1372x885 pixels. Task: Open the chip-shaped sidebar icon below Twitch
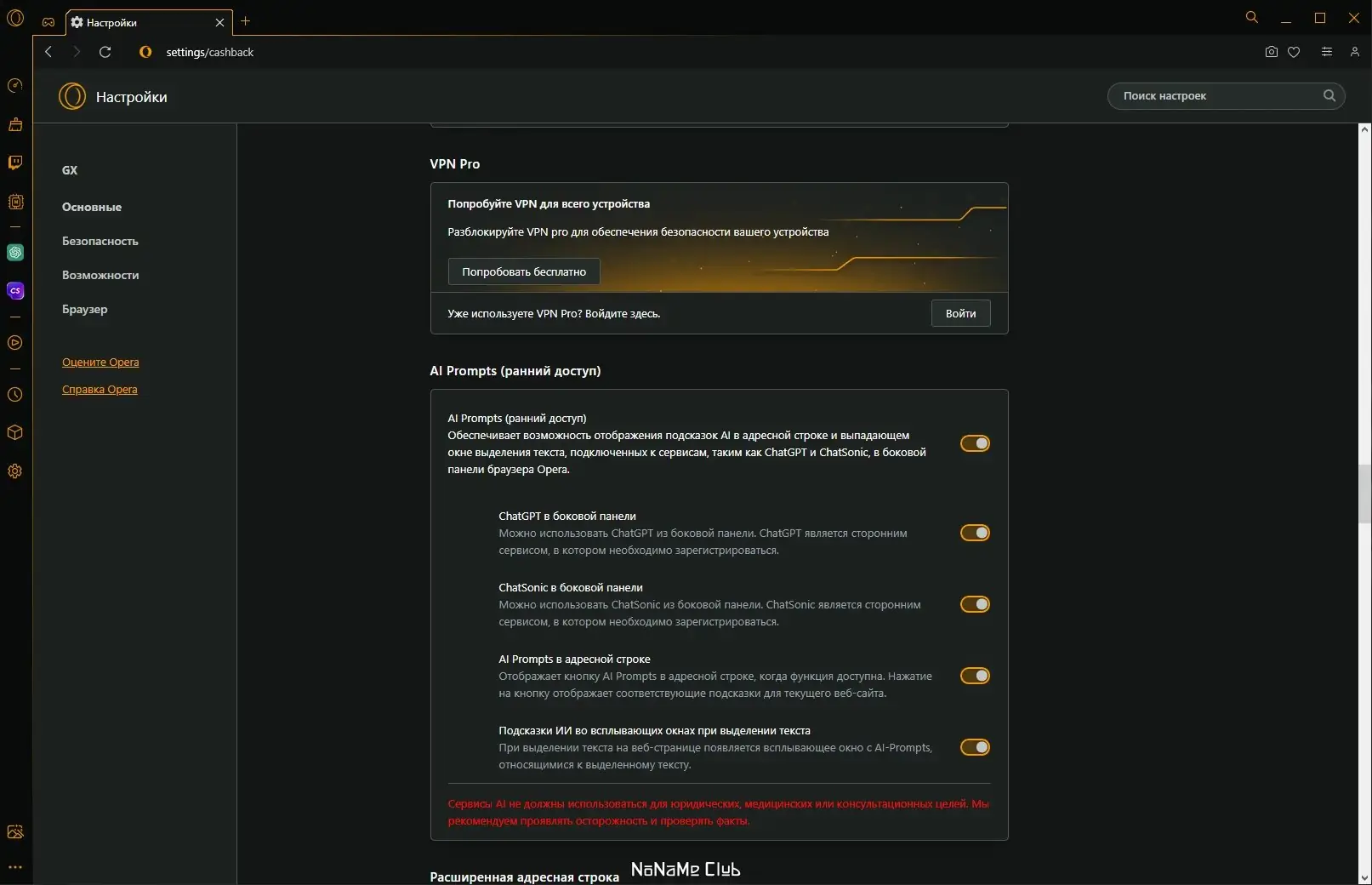15,202
